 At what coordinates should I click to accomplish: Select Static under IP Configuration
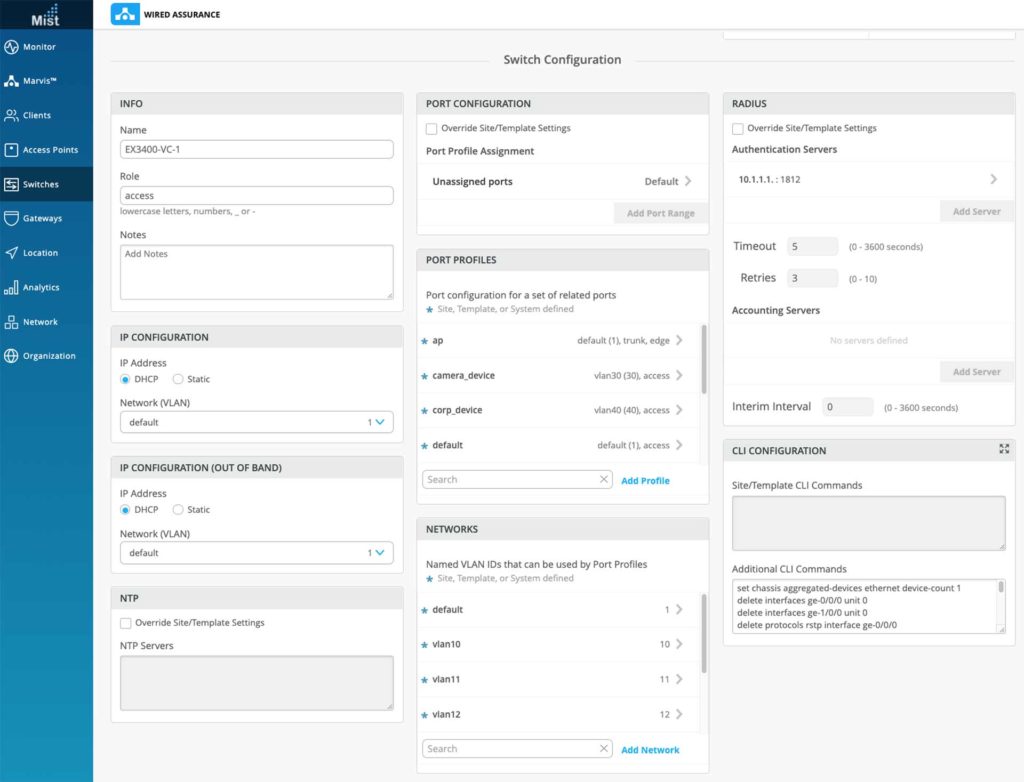coord(178,380)
